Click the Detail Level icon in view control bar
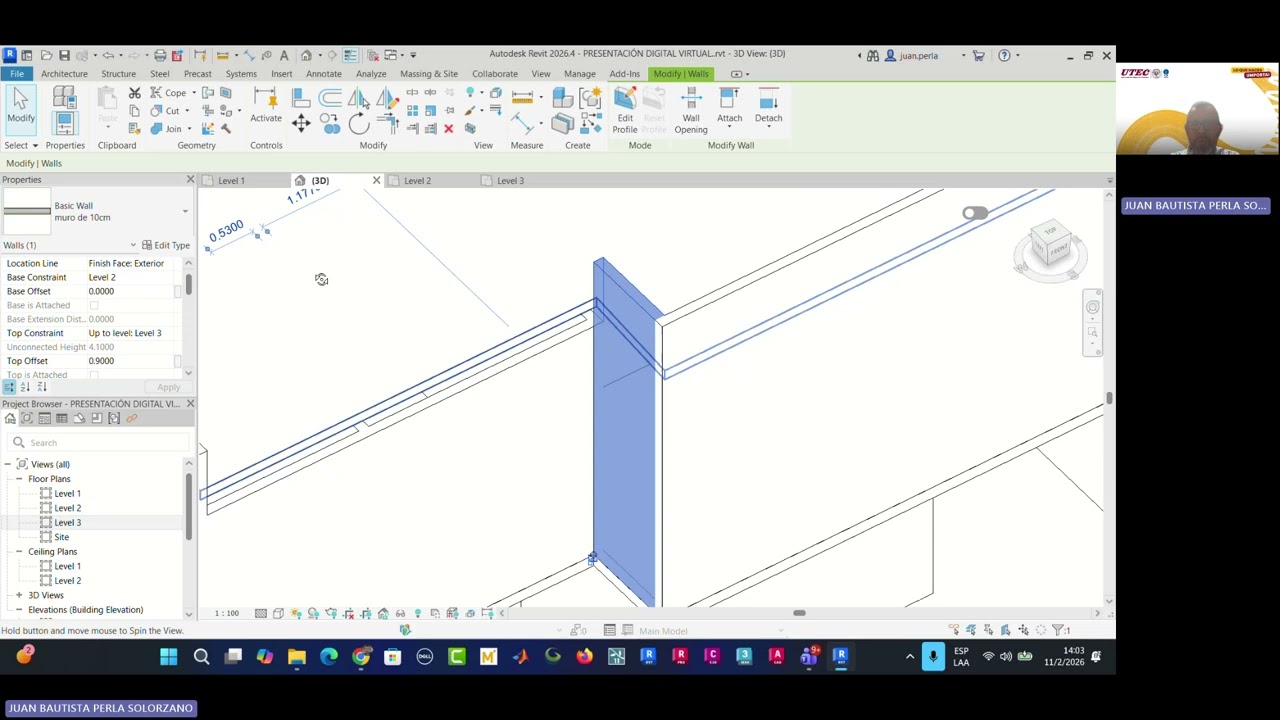1280x720 pixels. click(261, 613)
